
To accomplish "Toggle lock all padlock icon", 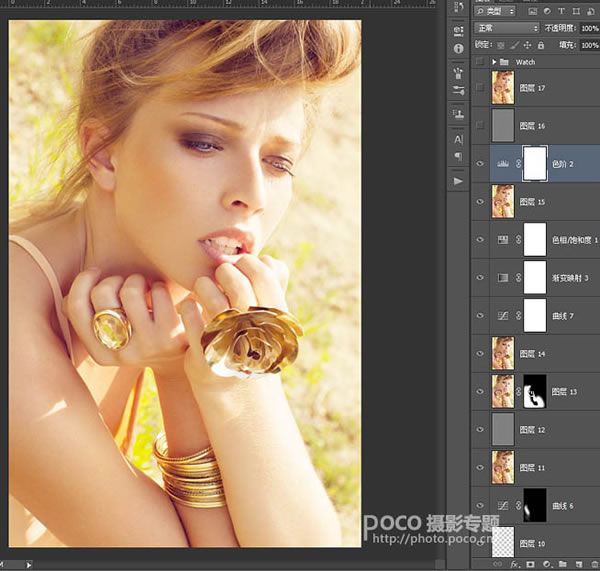I will click(x=541, y=46).
